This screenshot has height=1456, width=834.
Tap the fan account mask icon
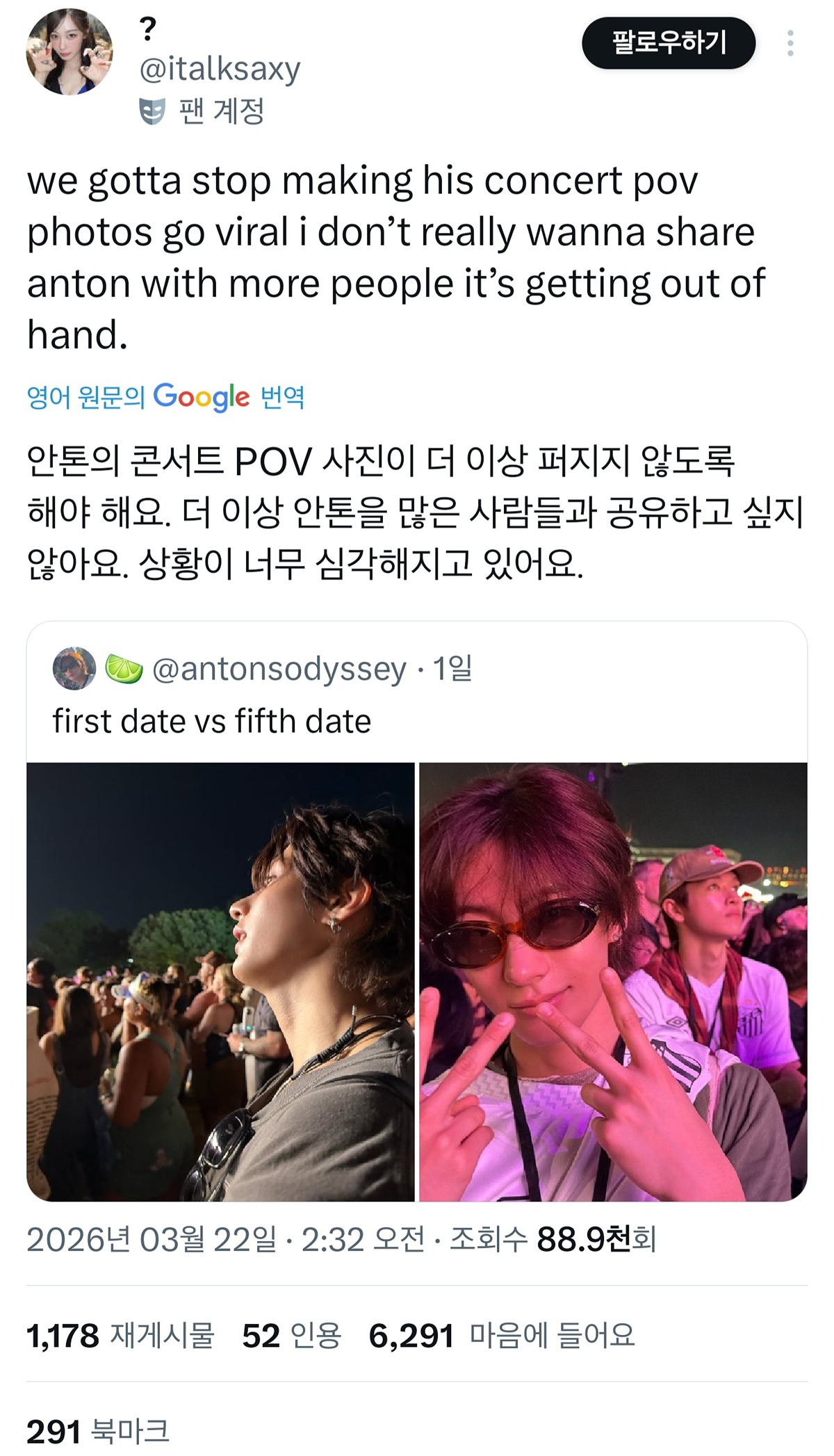click(x=152, y=111)
